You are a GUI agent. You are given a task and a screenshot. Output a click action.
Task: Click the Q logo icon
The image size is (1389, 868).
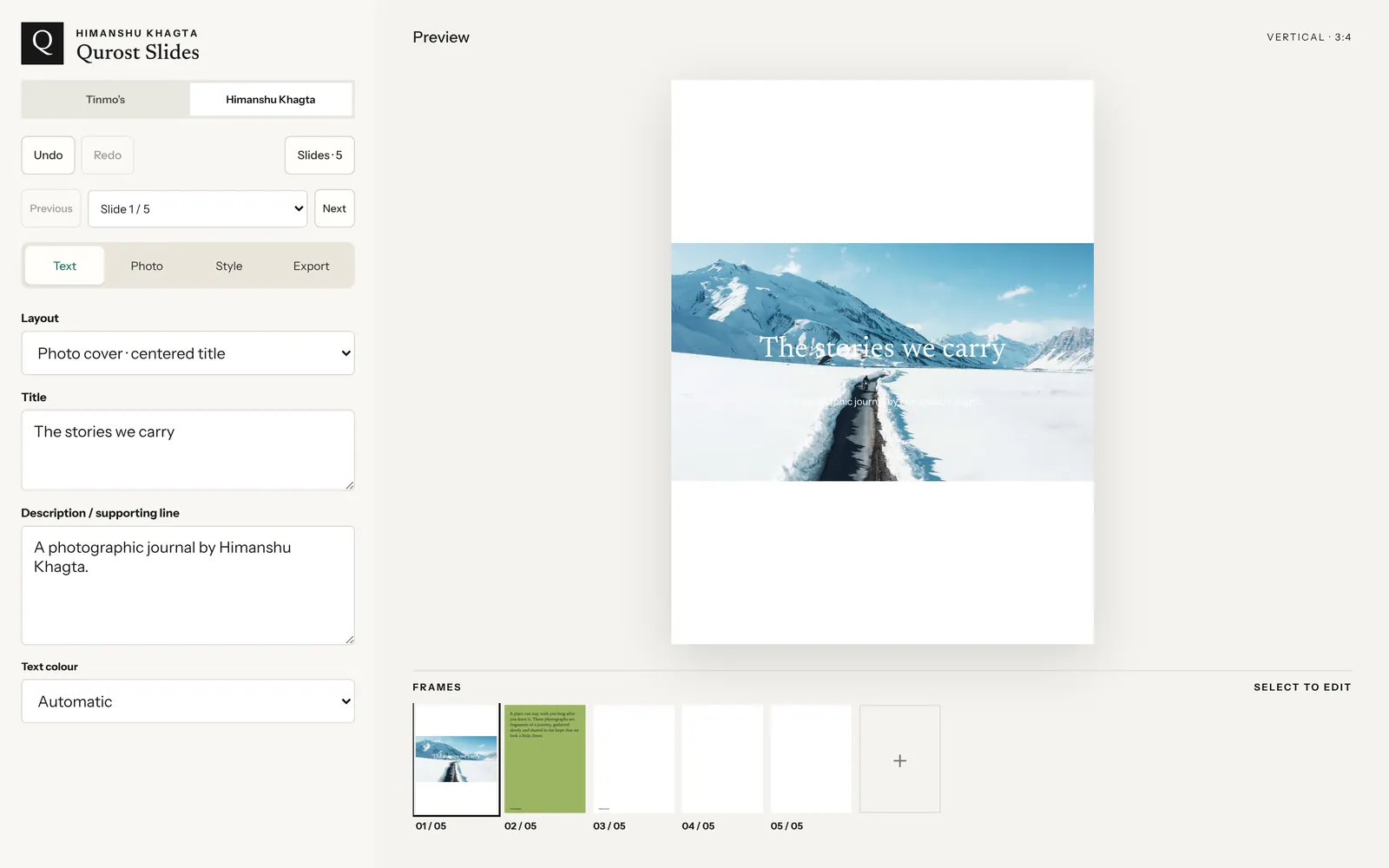coord(43,43)
